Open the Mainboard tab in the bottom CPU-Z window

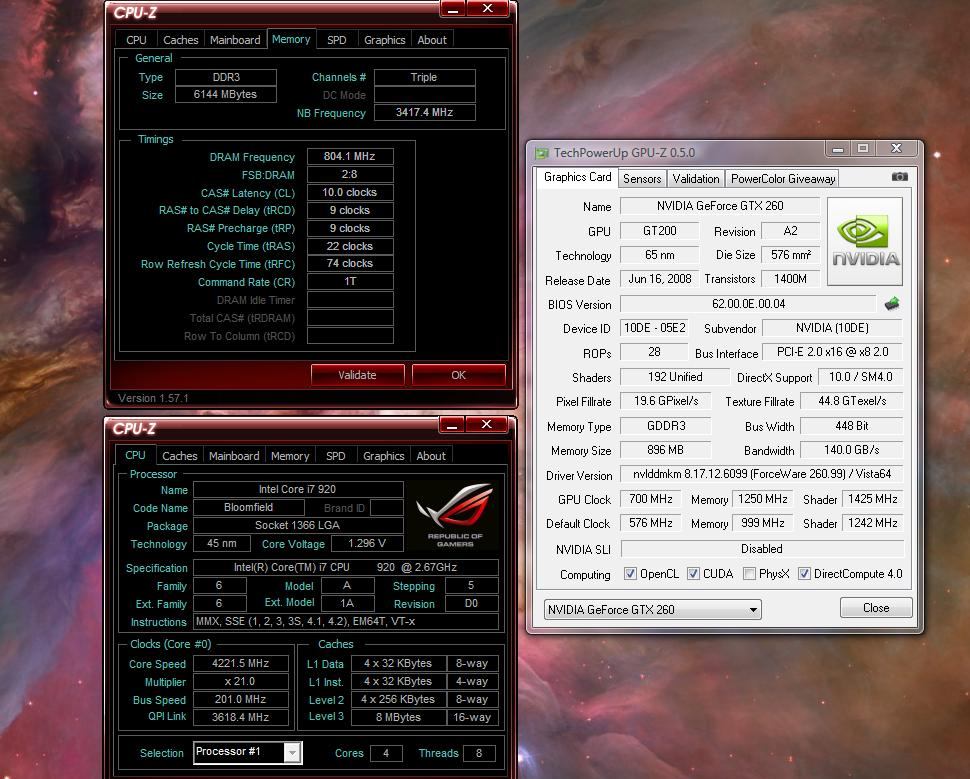(234, 456)
